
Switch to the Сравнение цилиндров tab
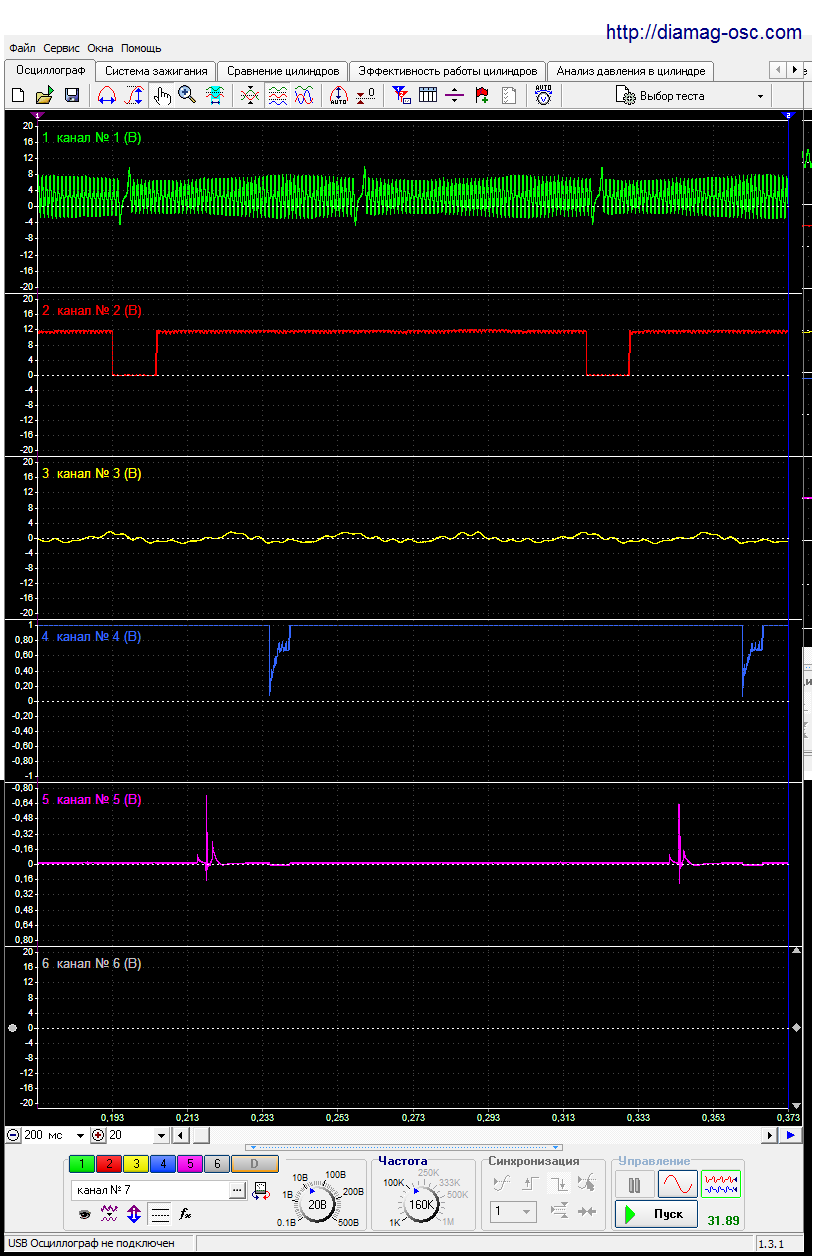[x=283, y=71]
